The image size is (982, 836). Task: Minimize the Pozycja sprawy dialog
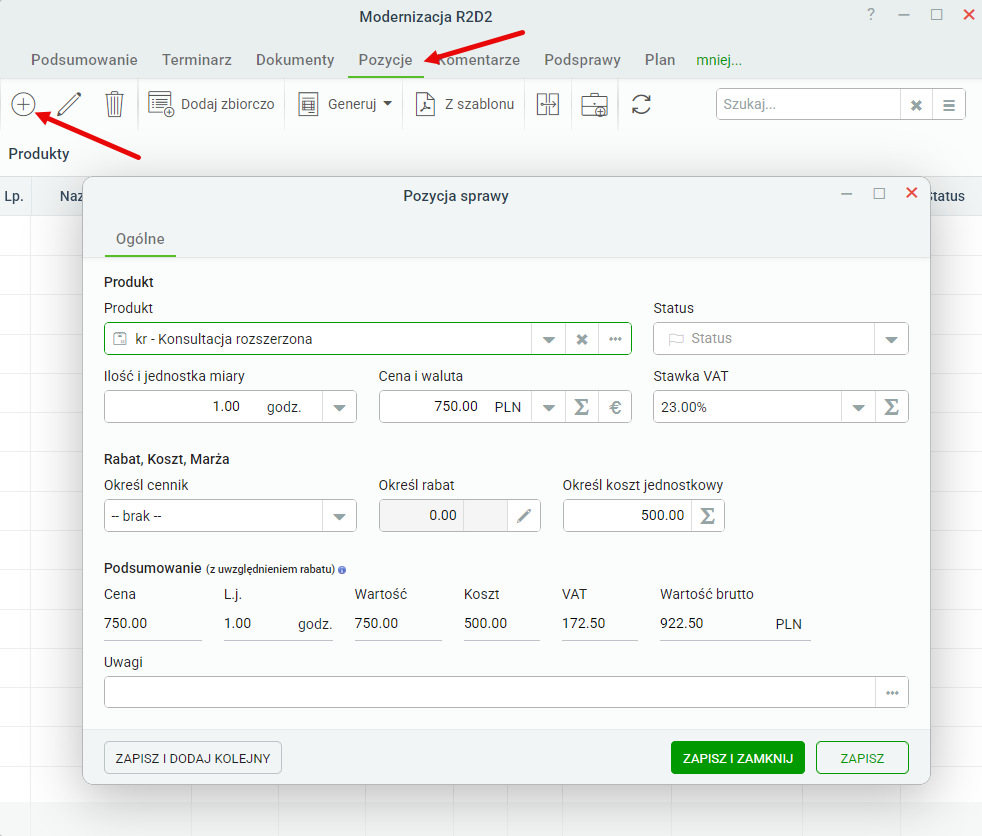pos(847,194)
